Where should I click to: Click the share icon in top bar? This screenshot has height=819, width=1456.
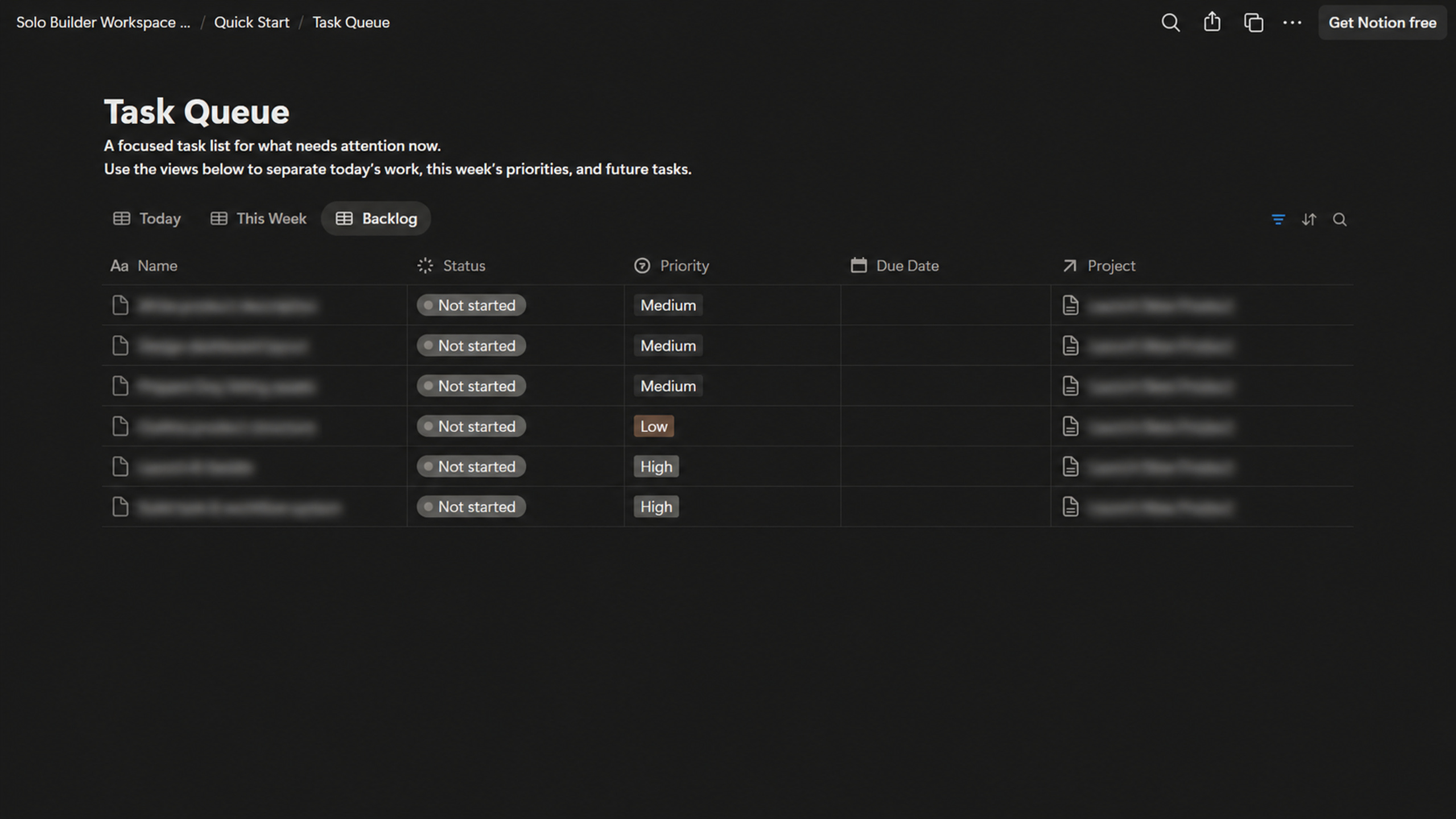(x=1212, y=22)
